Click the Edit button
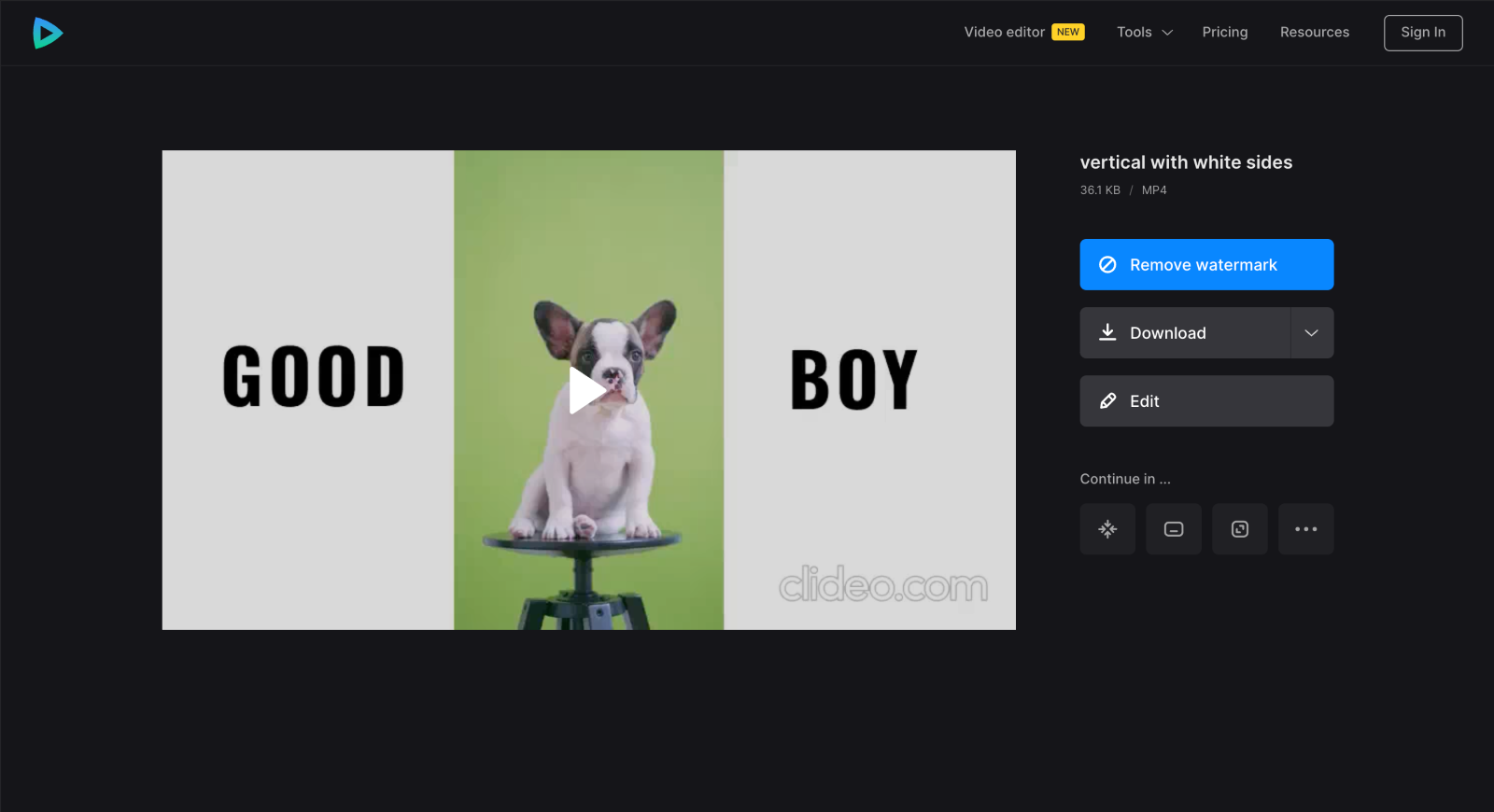Viewport: 1494px width, 812px height. (x=1206, y=400)
